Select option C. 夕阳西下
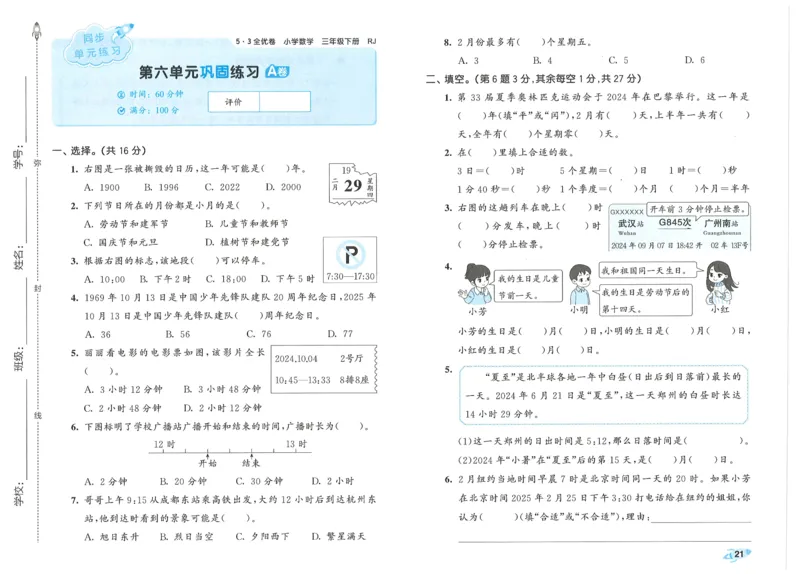Image resolution: width=800 pixels, height=574 pixels. [x=262, y=537]
